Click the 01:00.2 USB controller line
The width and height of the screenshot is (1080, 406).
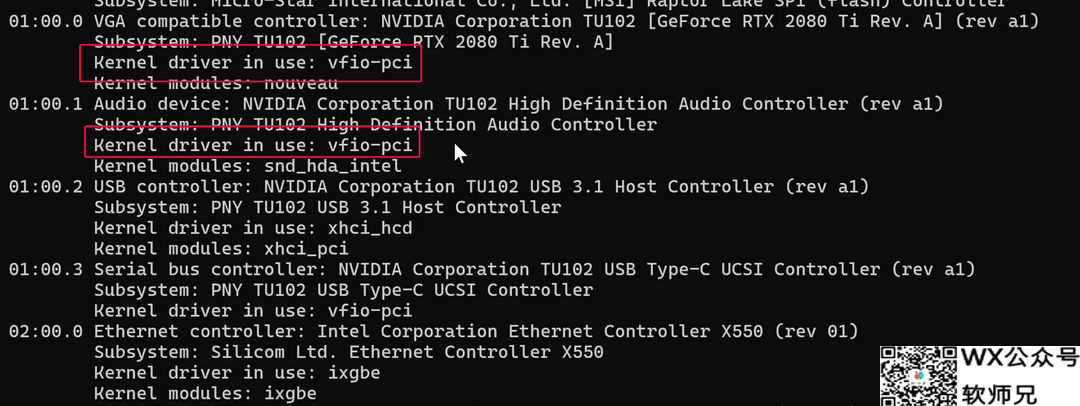(x=439, y=187)
